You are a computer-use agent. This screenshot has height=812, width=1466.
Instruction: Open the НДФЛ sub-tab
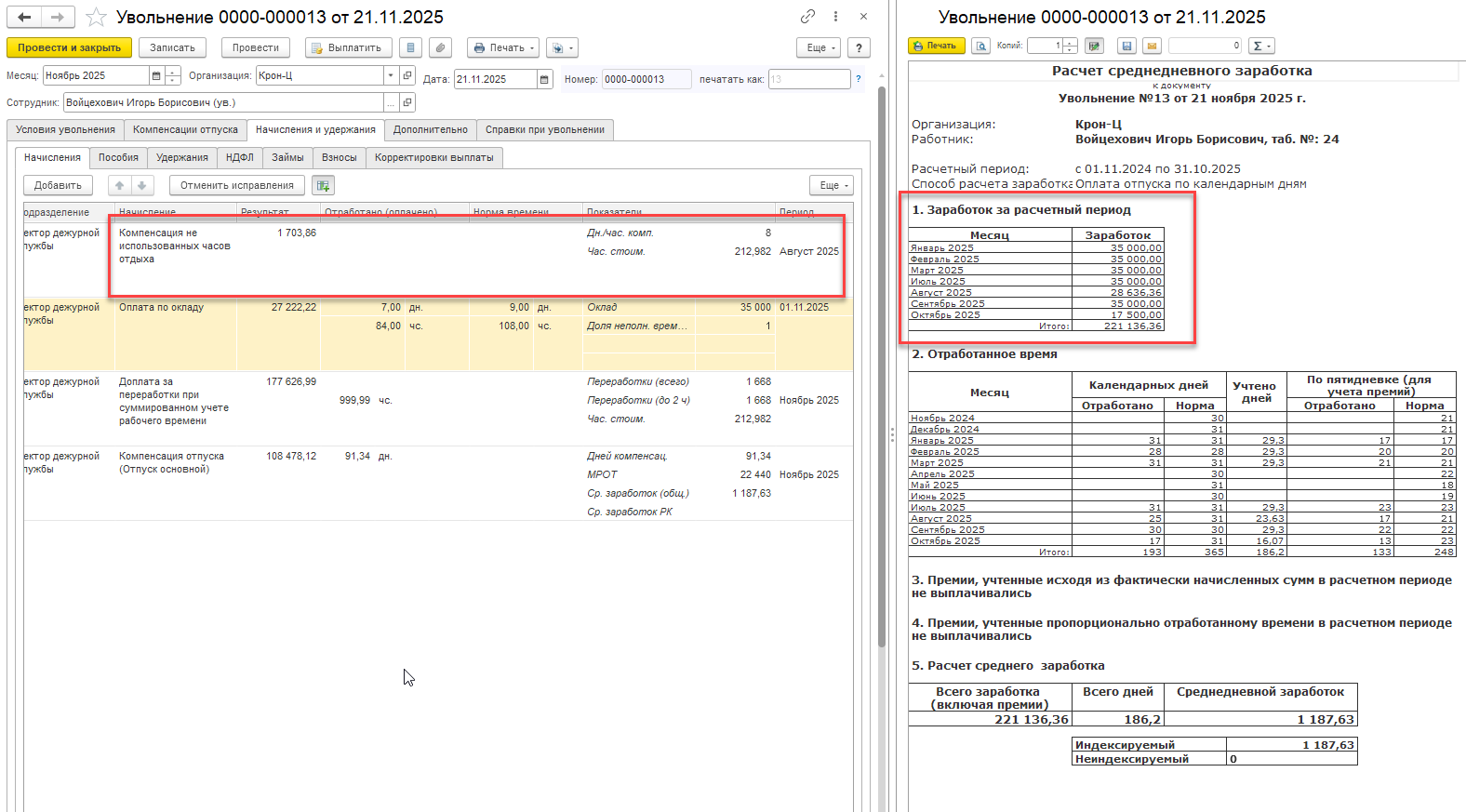(x=239, y=157)
